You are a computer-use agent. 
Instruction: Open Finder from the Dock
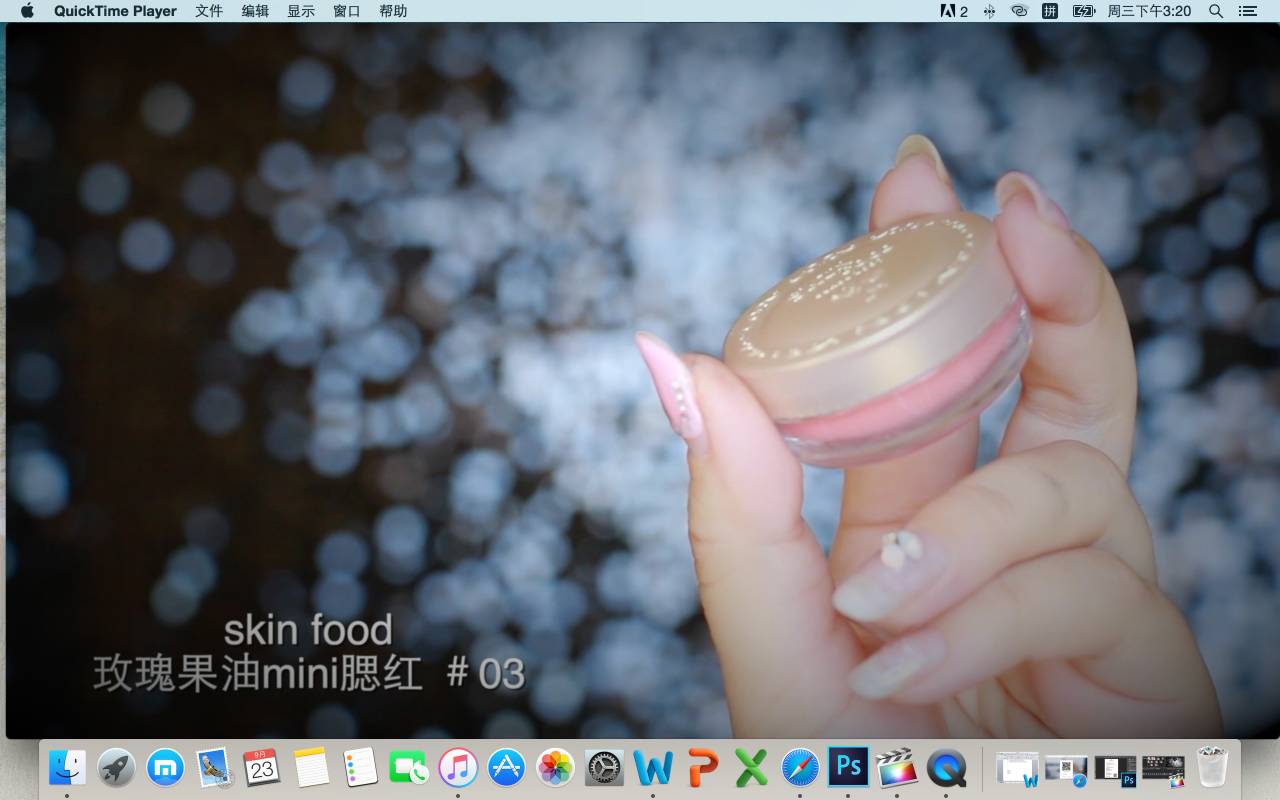tap(67, 768)
